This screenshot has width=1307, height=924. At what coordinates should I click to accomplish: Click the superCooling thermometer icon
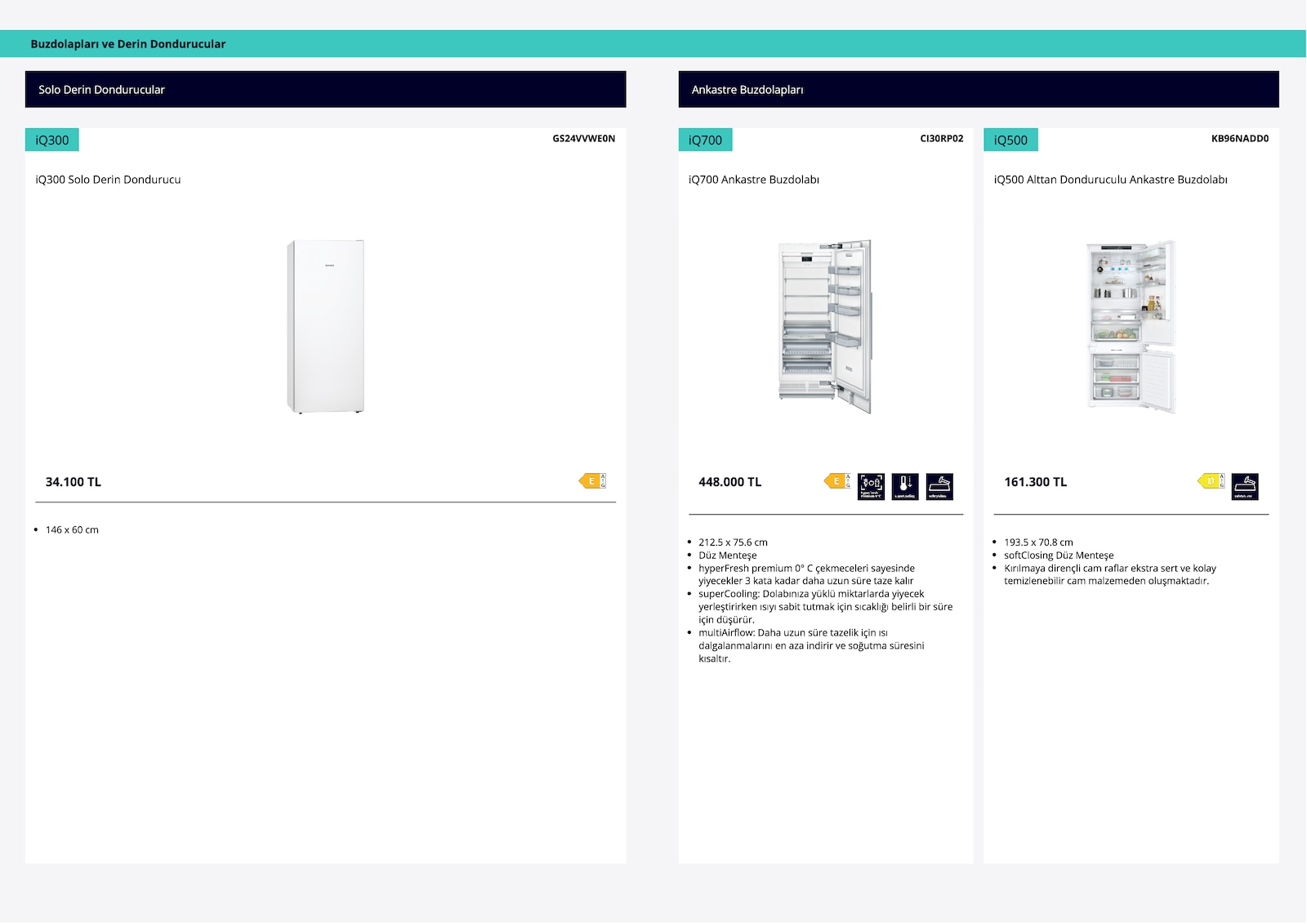tap(905, 486)
